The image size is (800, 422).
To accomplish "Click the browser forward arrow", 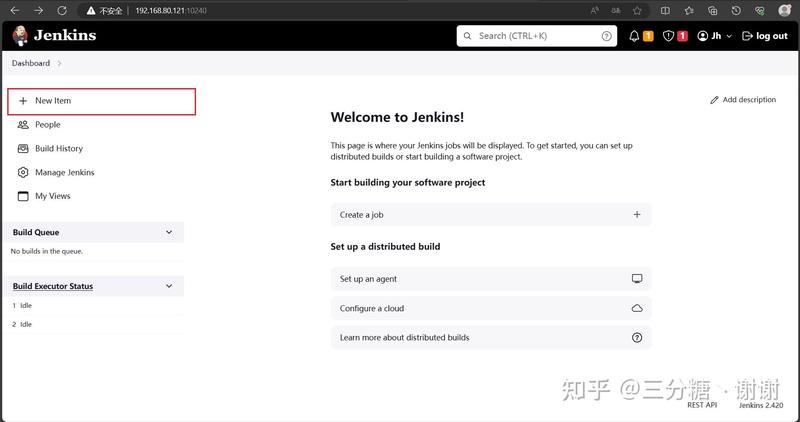I will coord(38,10).
